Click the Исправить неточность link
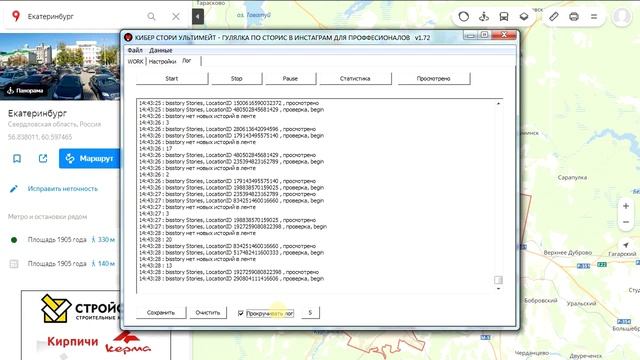This screenshot has width=640, height=360. pos(62,189)
